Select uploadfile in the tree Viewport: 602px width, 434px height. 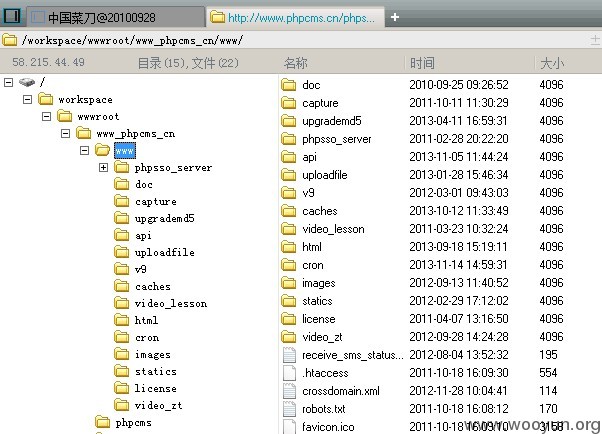point(164,252)
